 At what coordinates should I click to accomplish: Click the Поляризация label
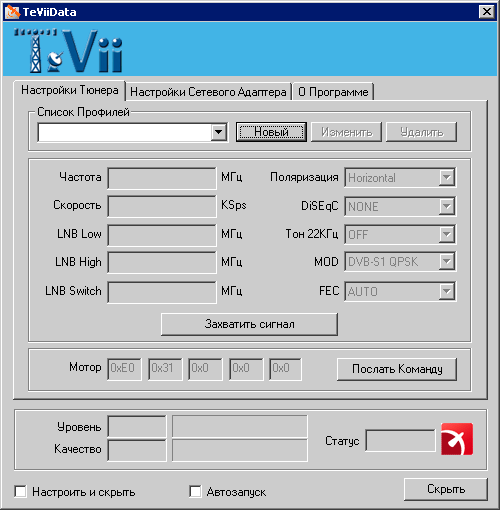[x=304, y=177]
